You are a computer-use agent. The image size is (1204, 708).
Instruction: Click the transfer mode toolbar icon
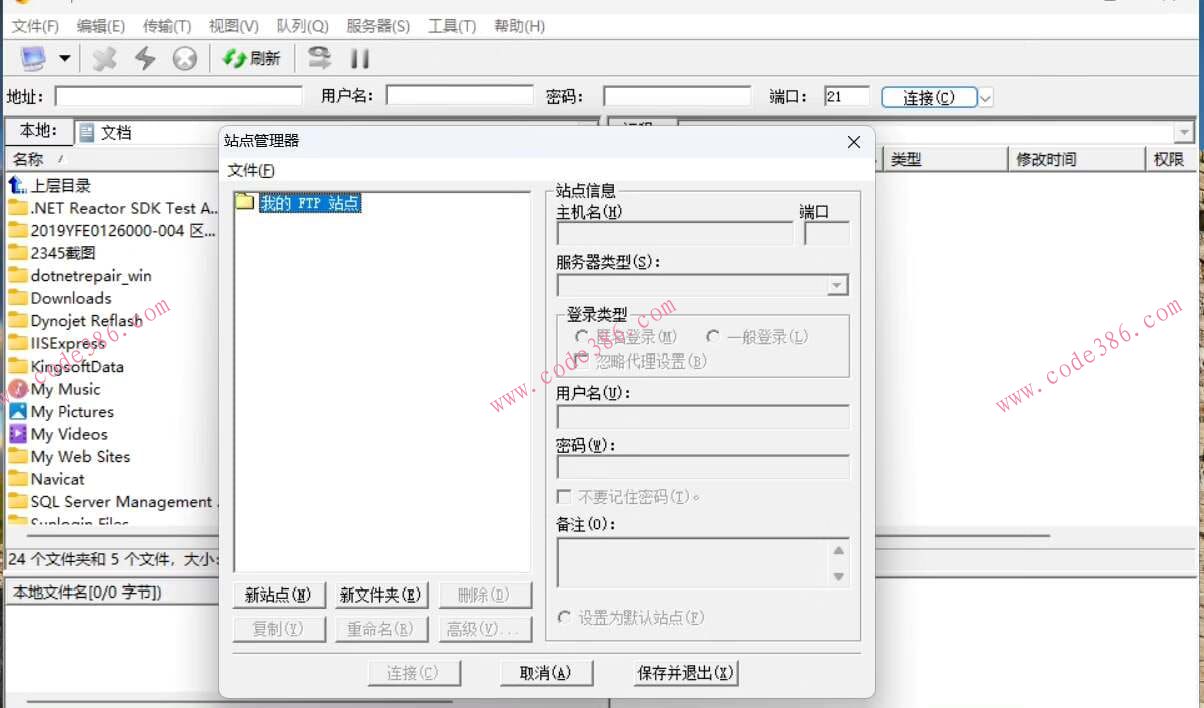coord(318,58)
